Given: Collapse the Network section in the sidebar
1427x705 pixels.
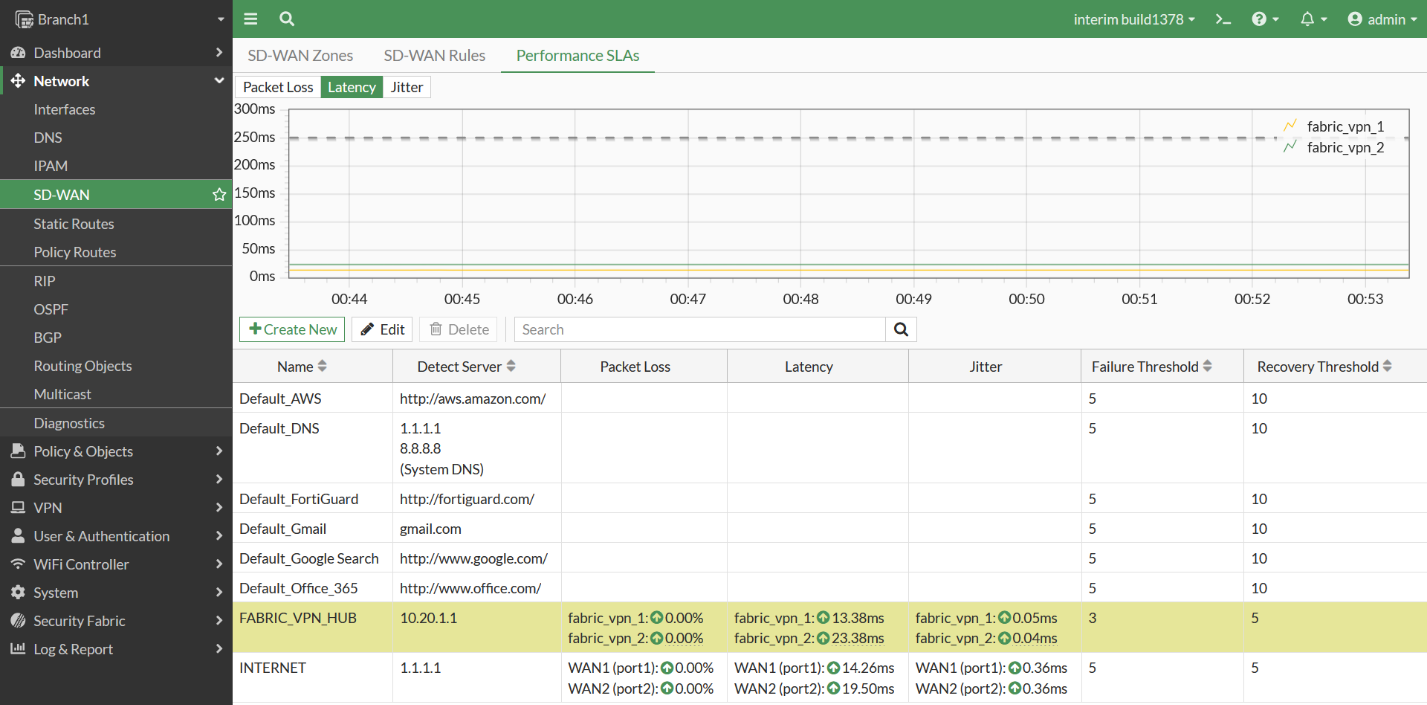Looking at the screenshot, I should click(218, 81).
